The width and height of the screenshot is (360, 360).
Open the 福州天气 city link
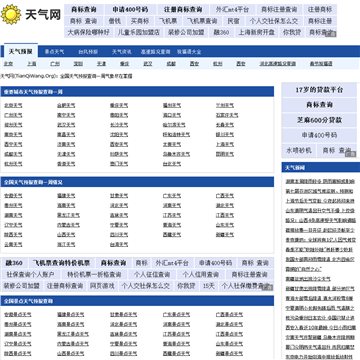point(172,106)
